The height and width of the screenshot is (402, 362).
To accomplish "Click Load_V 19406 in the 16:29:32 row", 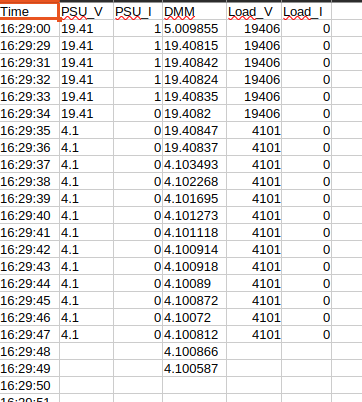I will click(x=254, y=80).
